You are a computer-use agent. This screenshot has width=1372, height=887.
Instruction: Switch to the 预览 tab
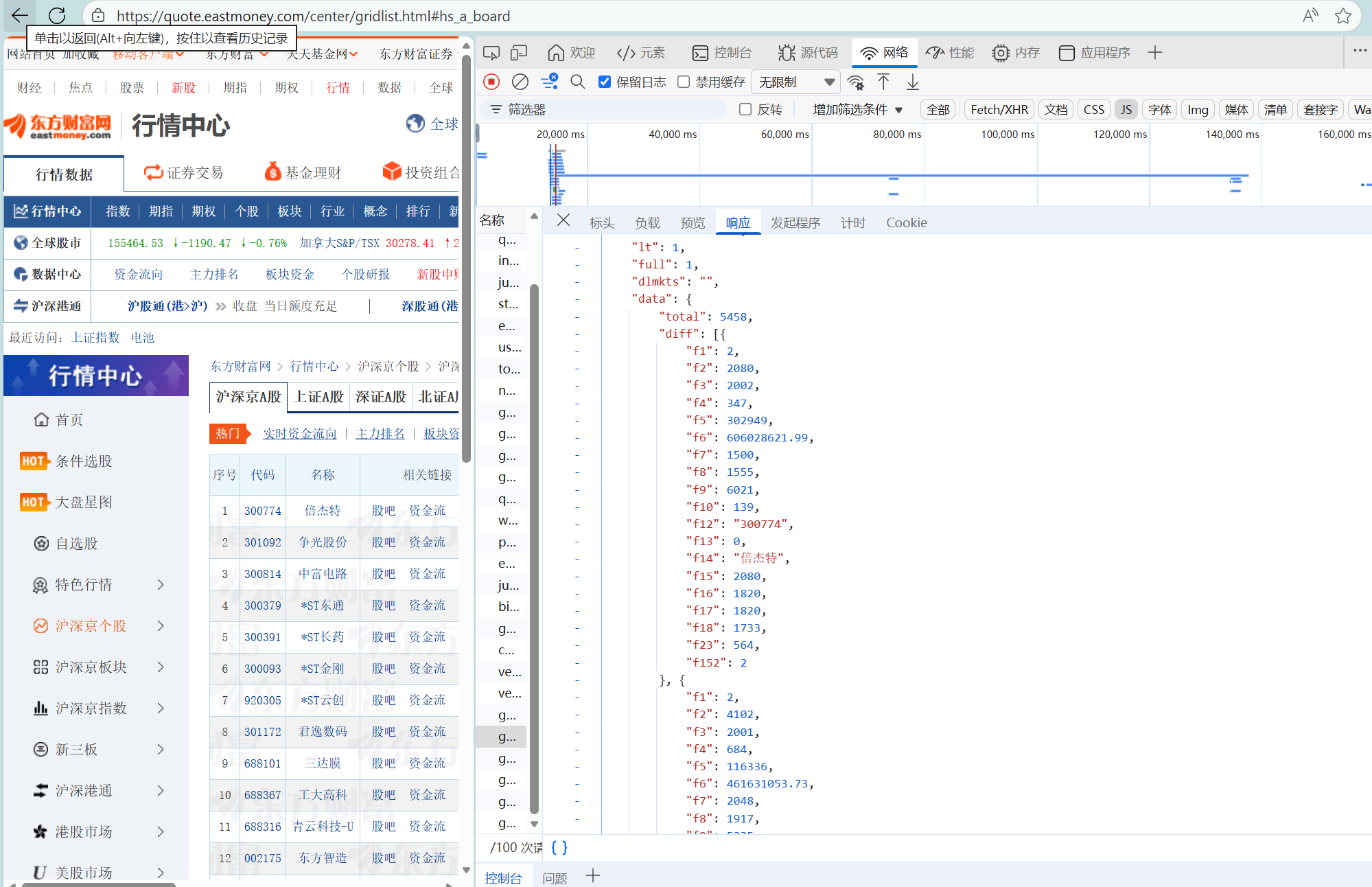tap(692, 222)
